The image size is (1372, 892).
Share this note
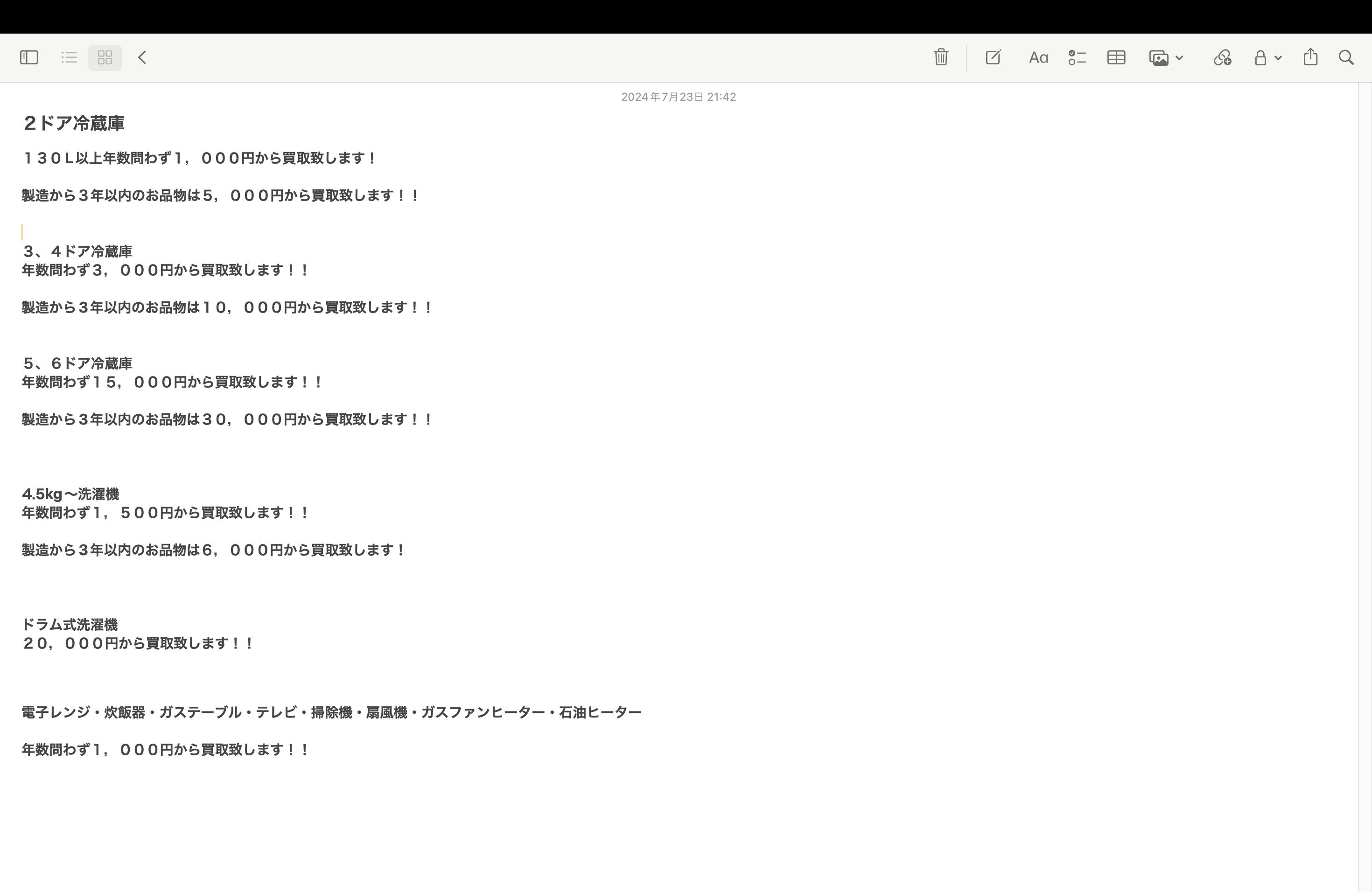pos(1310,58)
